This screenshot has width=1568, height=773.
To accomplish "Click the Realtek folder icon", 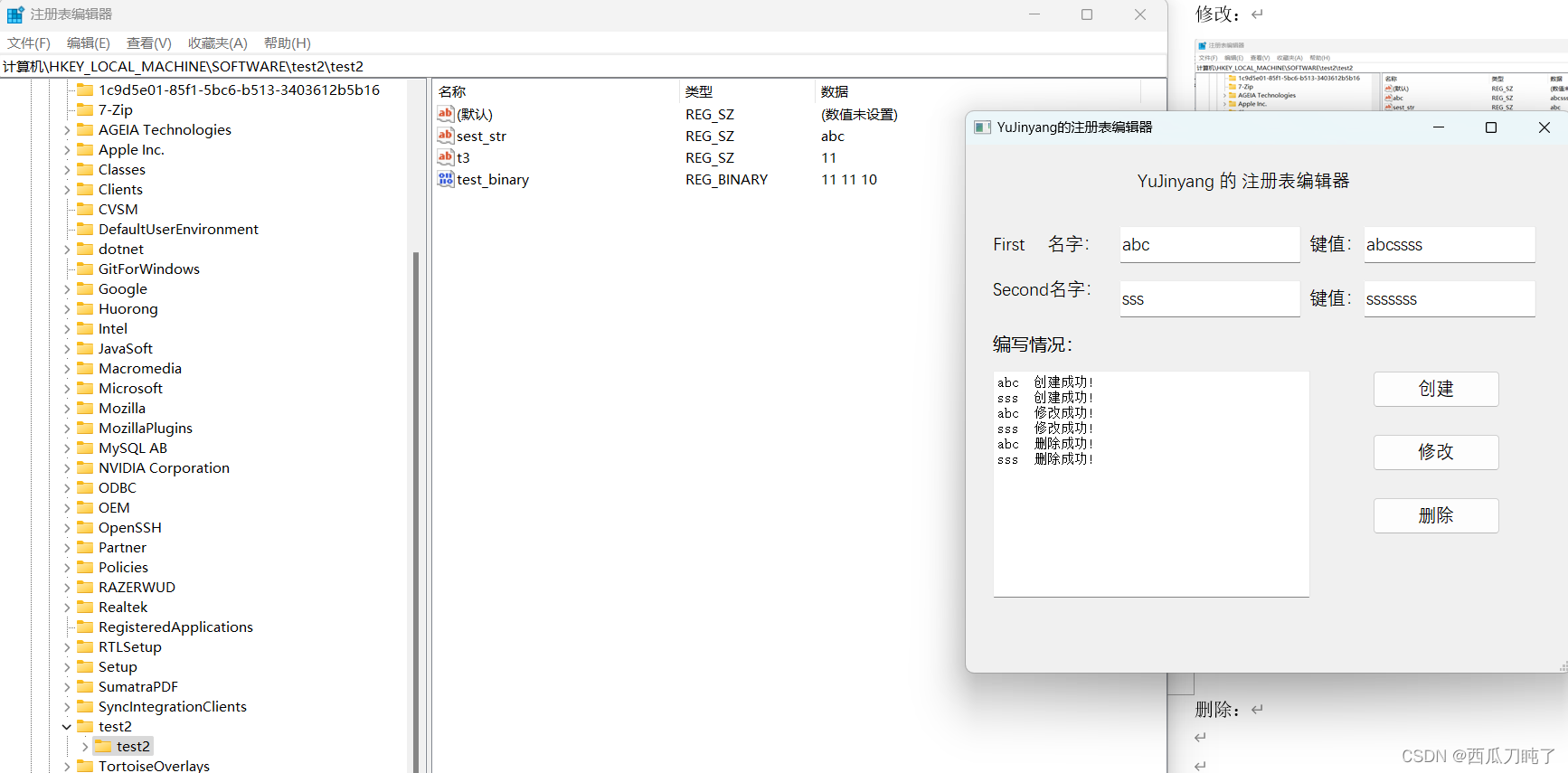I will coord(85,607).
